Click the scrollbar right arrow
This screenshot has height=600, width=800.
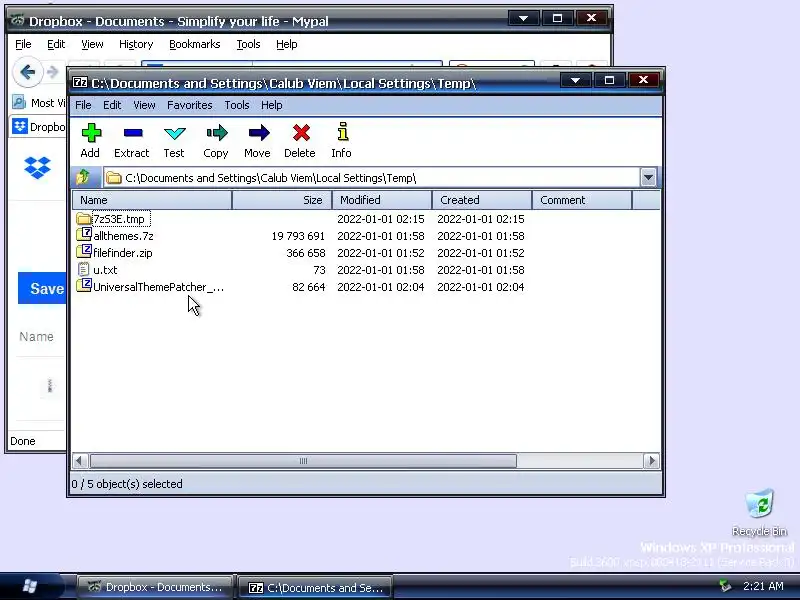pyautogui.click(x=652, y=461)
